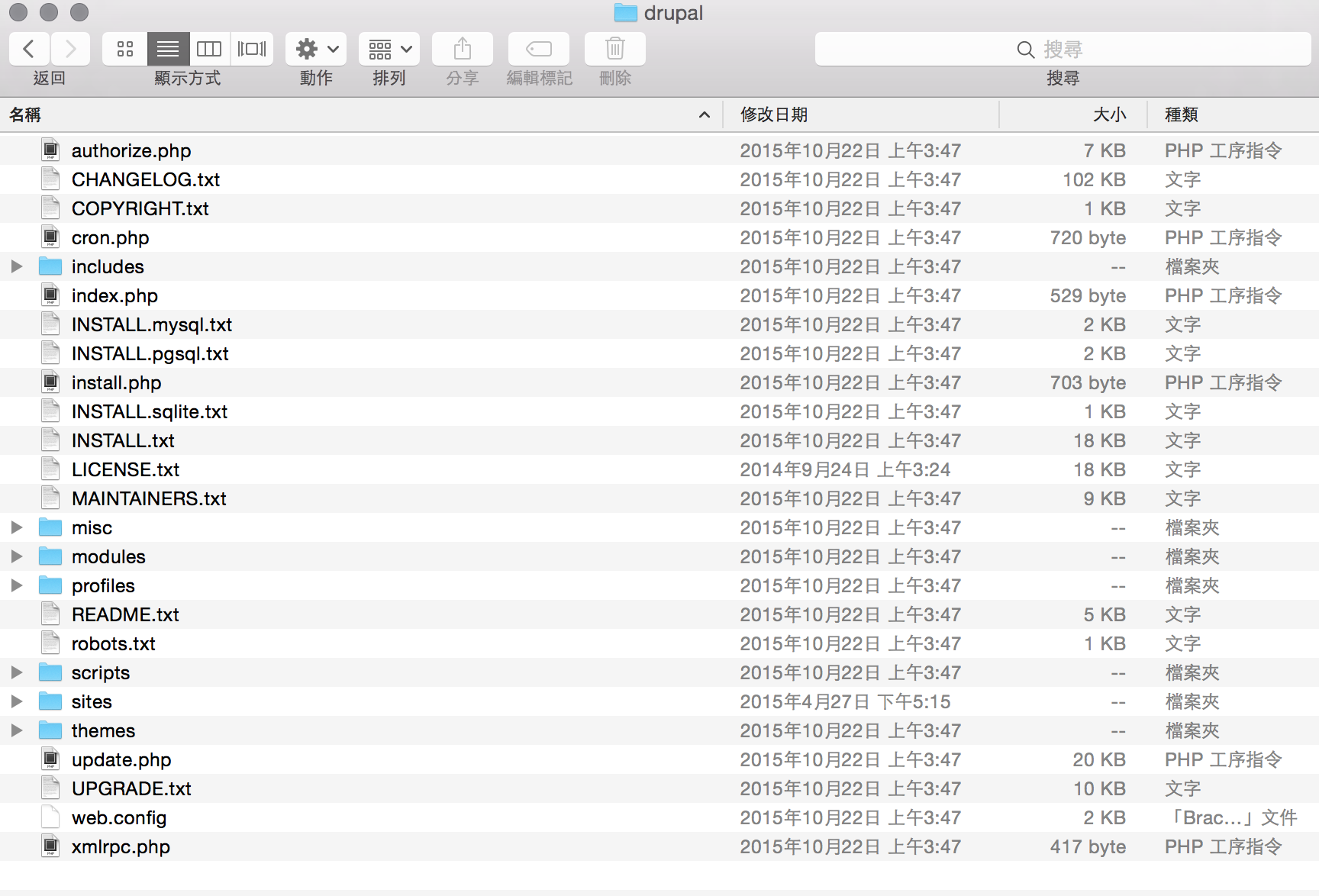
Task: Select the CHANGELOG.txt file icon
Action: pos(50,179)
